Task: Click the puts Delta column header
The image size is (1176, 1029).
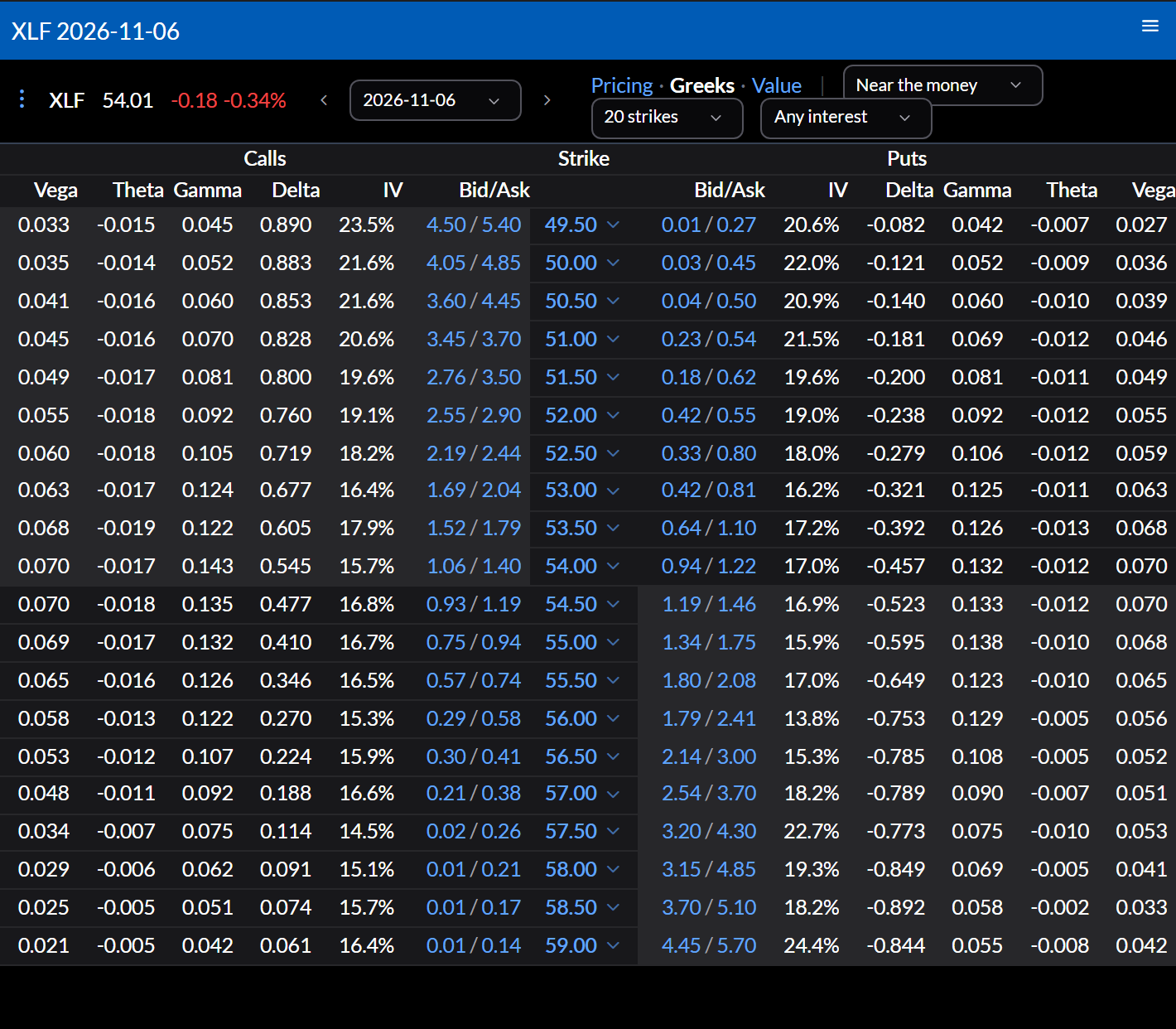Action: [x=909, y=190]
